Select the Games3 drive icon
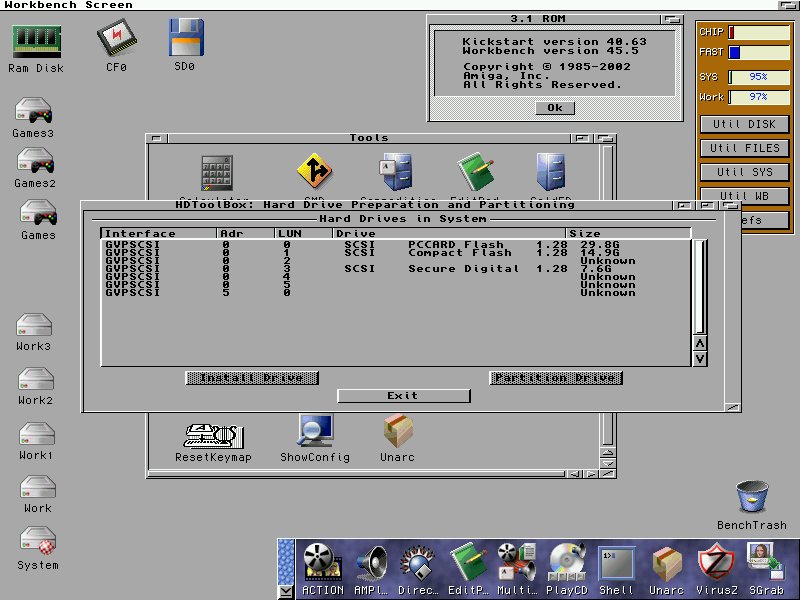800x600 pixels. pyautogui.click(x=34, y=111)
